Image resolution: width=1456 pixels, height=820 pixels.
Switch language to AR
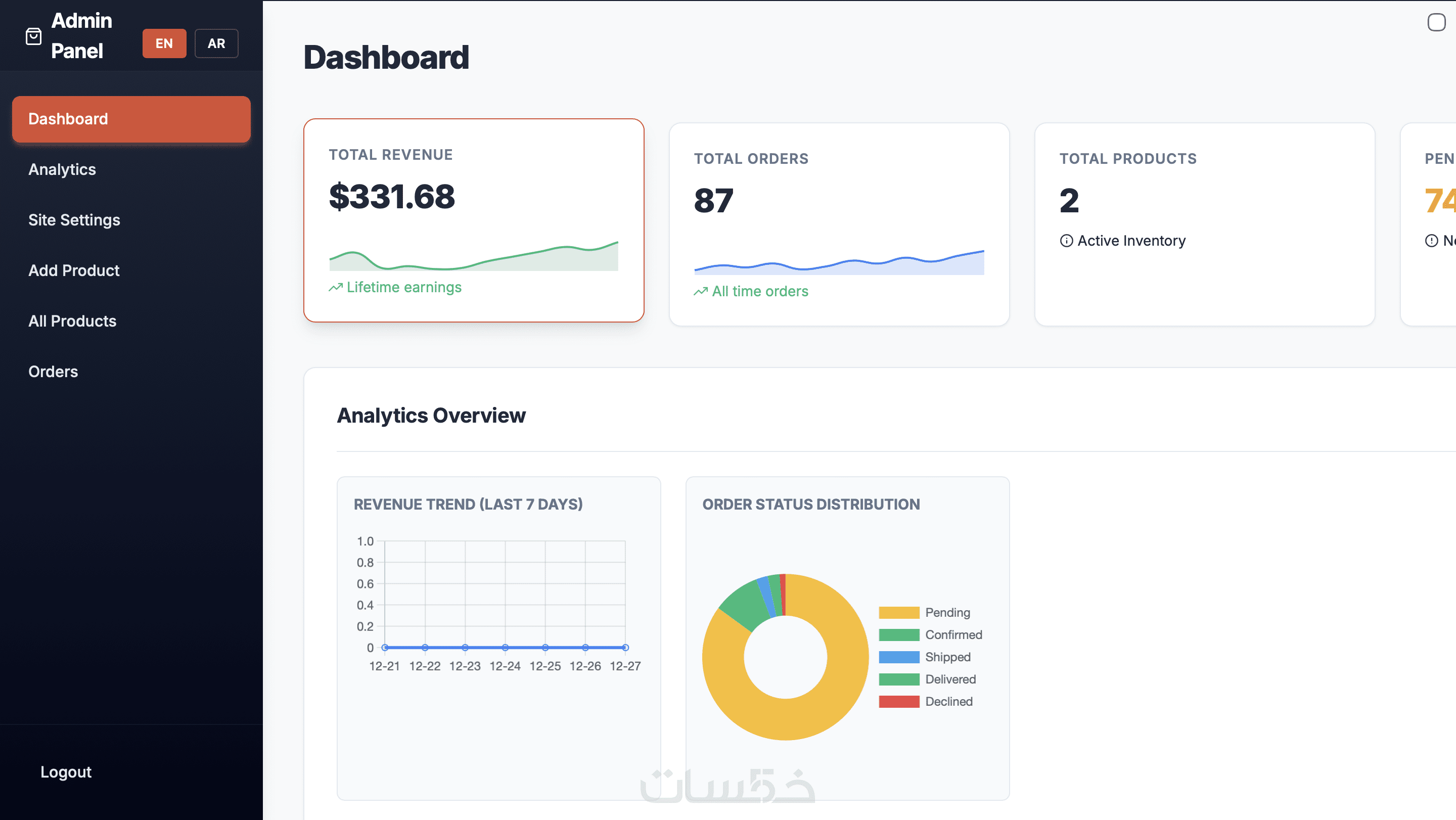tap(216, 43)
